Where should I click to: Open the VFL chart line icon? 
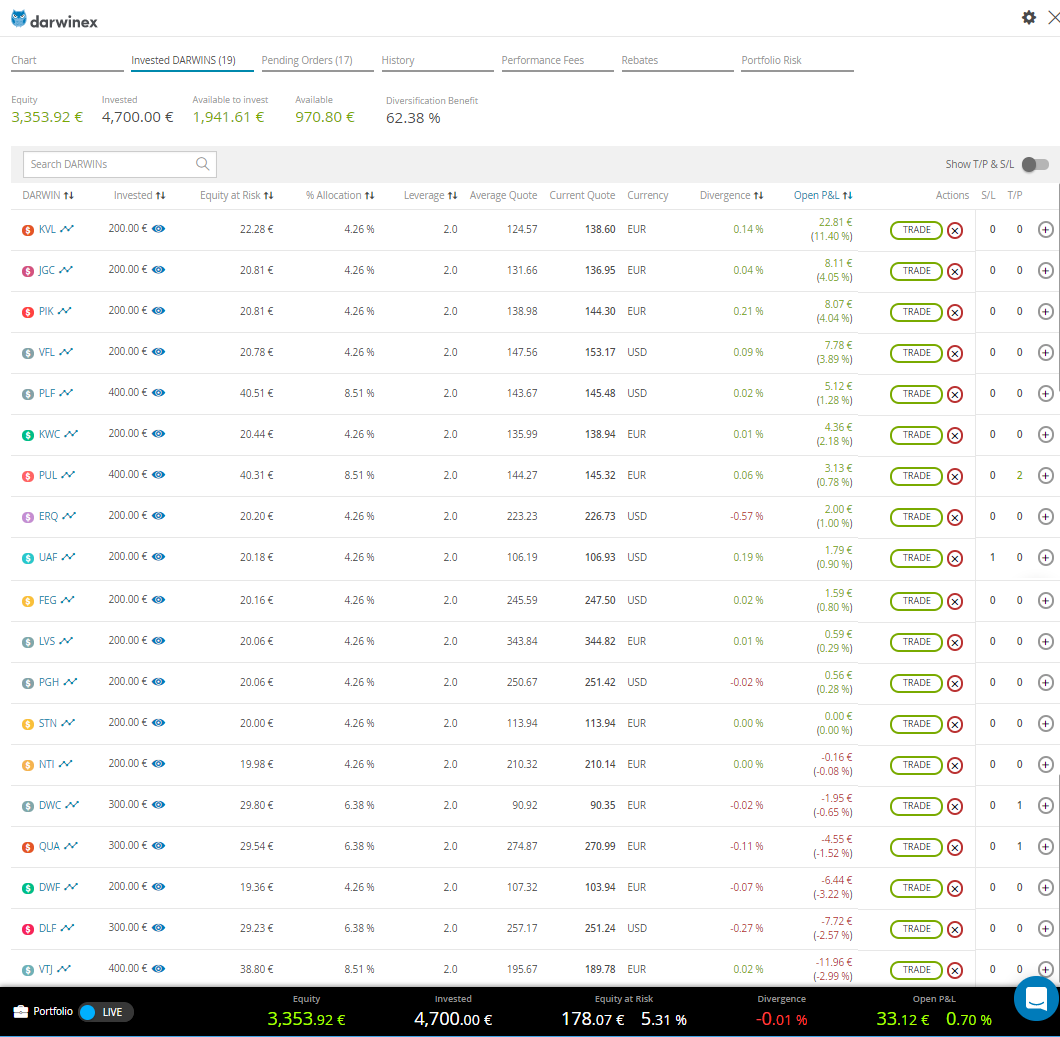tap(66, 352)
